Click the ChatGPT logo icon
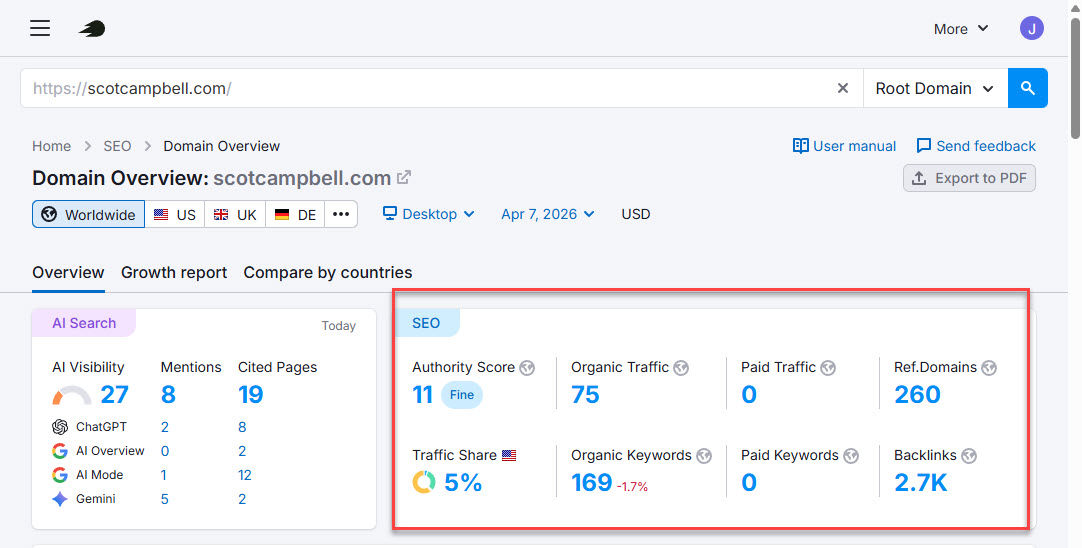The width and height of the screenshot is (1082, 548). click(x=60, y=427)
